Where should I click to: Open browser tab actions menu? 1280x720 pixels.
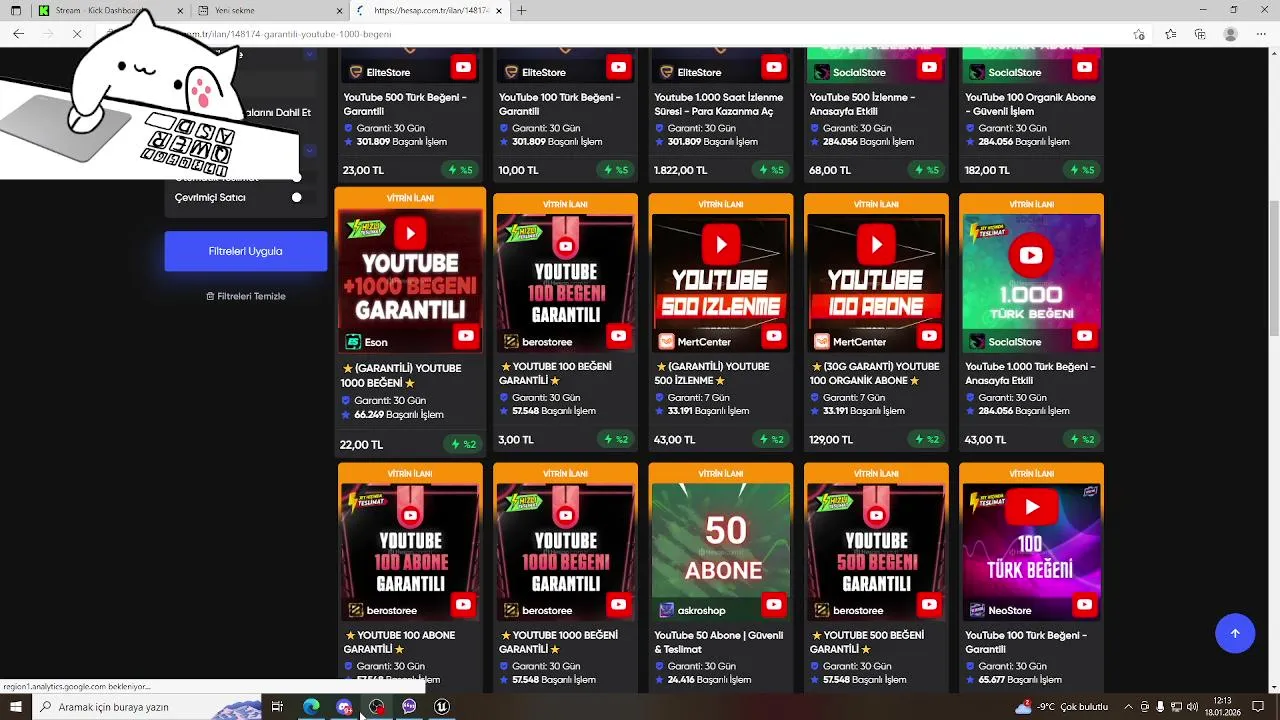(15, 10)
